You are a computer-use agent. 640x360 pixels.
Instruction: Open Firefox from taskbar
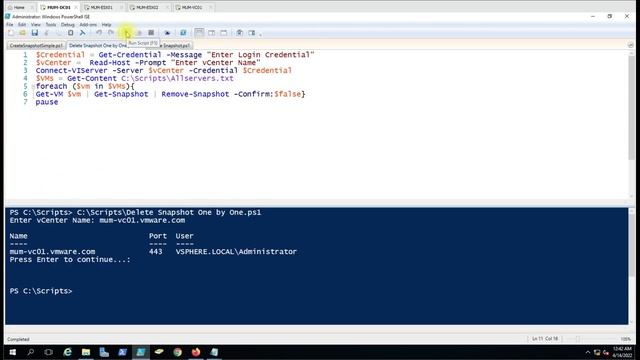click(196, 352)
